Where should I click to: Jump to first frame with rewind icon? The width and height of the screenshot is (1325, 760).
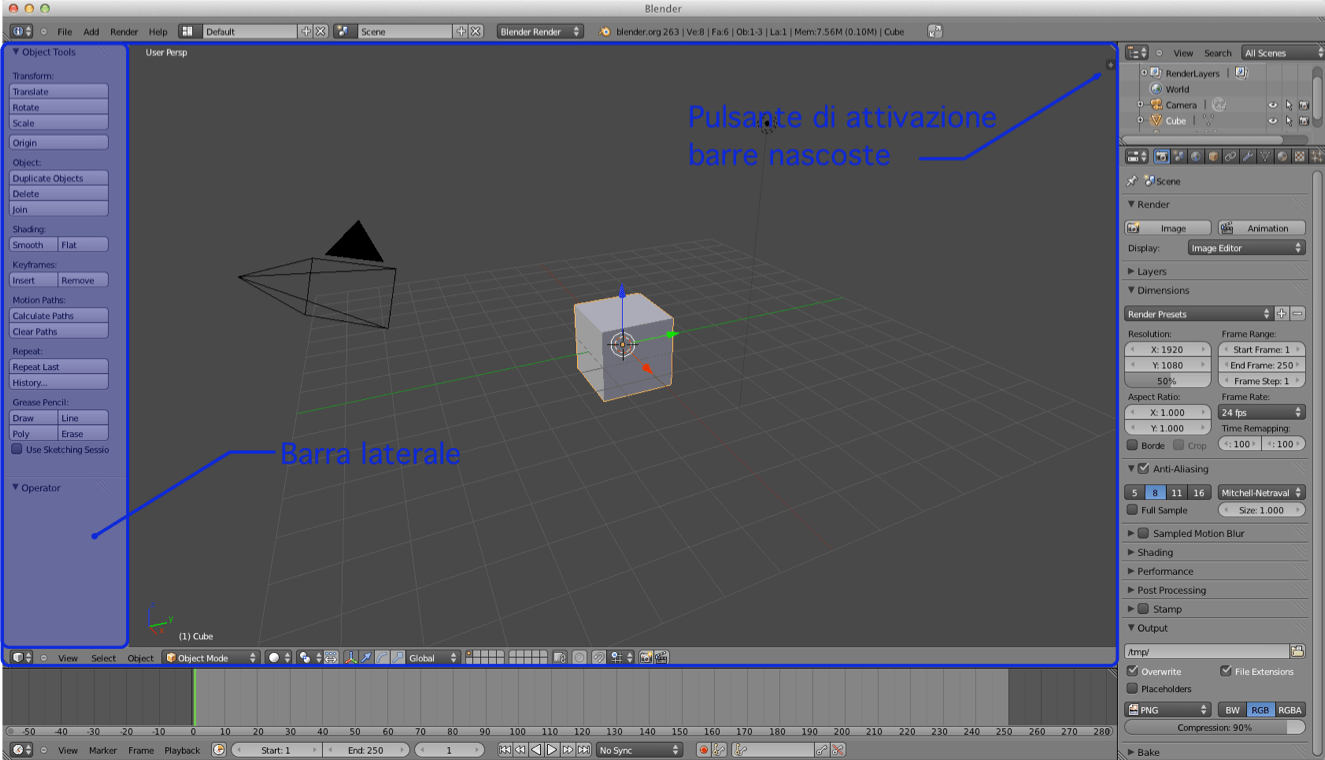click(505, 749)
